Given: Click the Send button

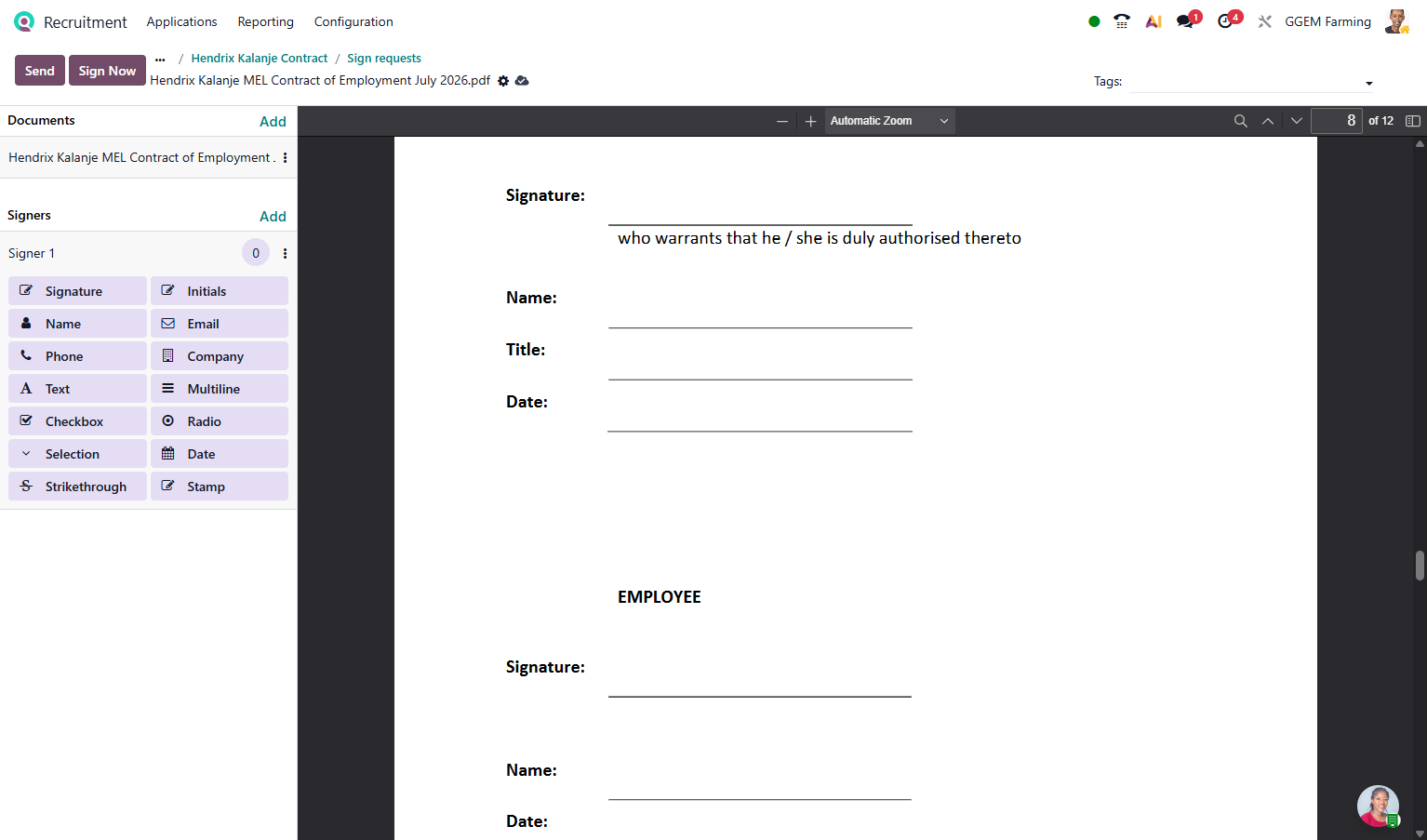Looking at the screenshot, I should (40, 71).
